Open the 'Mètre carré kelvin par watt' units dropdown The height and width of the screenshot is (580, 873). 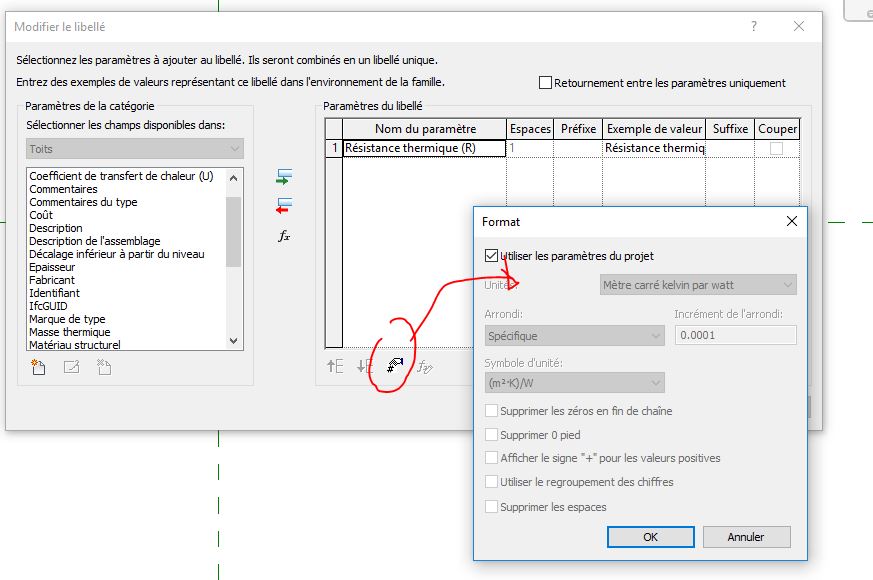[x=697, y=285]
